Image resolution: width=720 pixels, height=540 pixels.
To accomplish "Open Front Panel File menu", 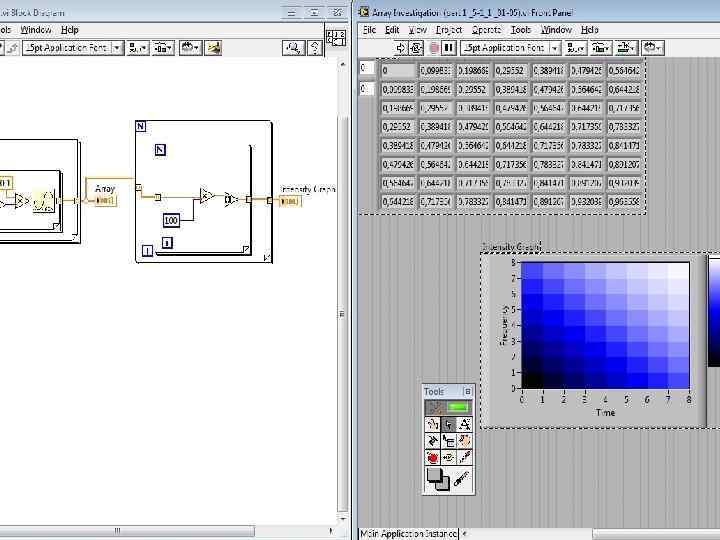I will (369, 30).
